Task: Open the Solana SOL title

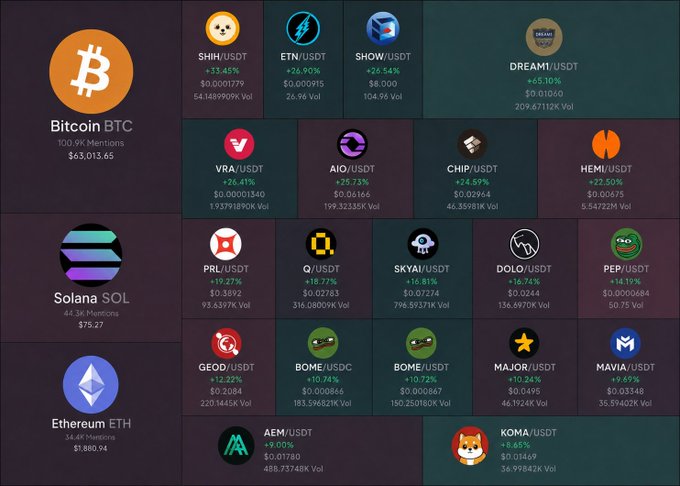Action: click(91, 298)
